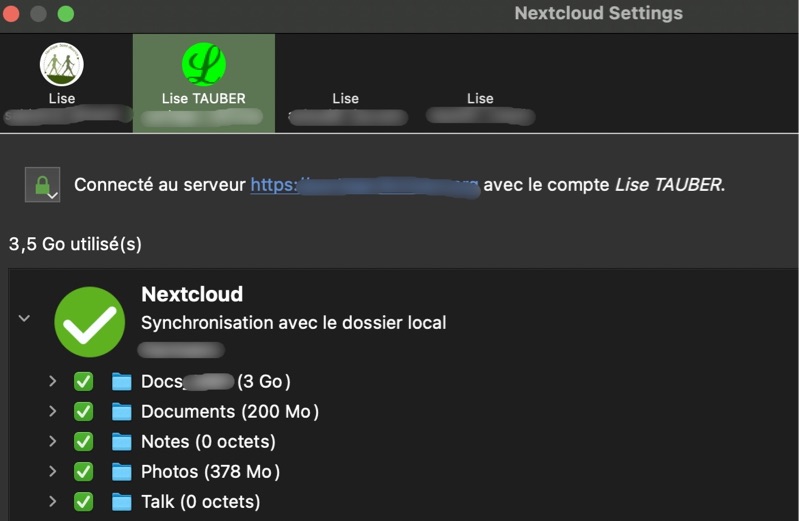Toggle the Notes folder sync checkbox
The image size is (799, 521).
coord(84,441)
